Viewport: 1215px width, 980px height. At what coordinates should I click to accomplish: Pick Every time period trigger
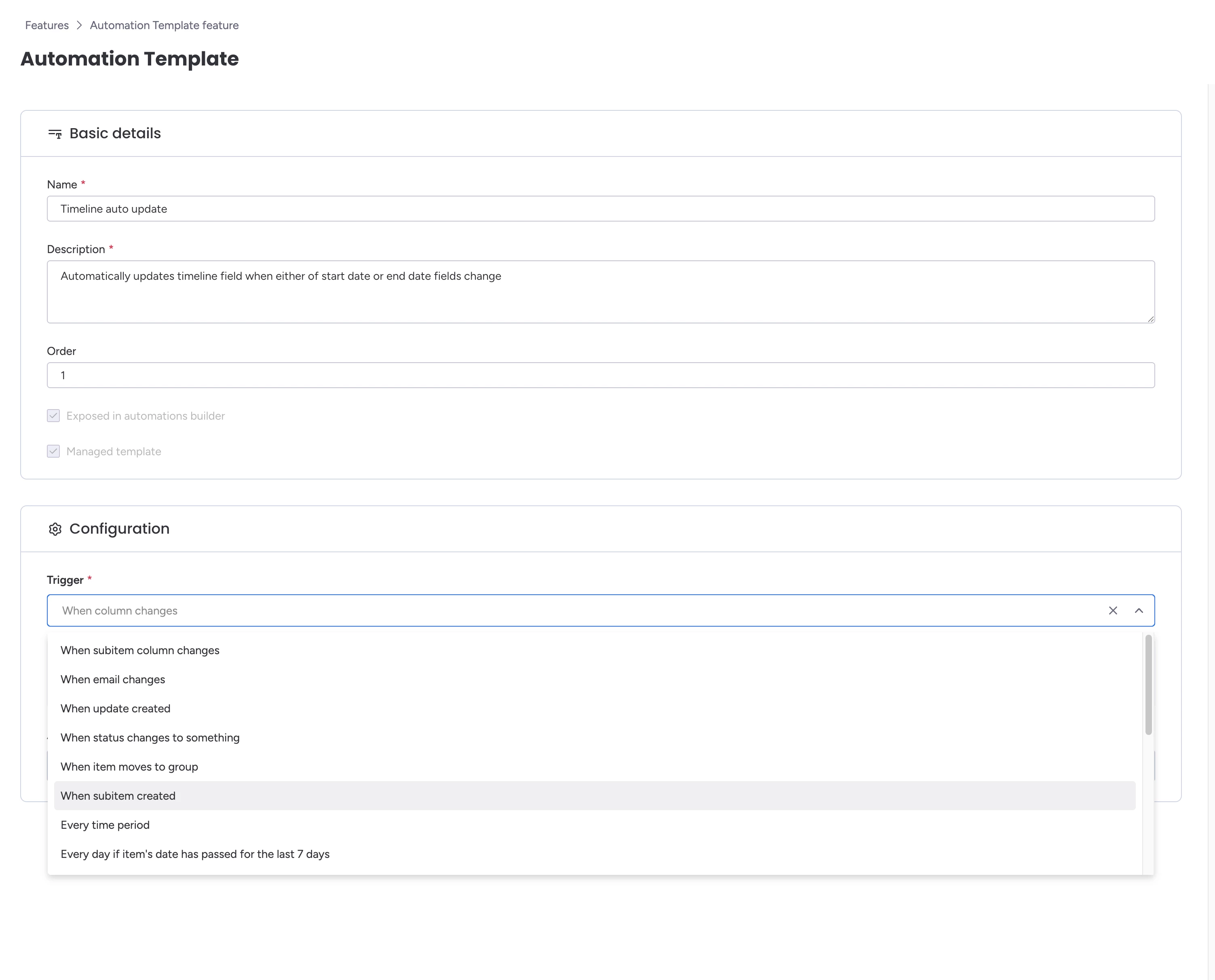[x=105, y=825]
